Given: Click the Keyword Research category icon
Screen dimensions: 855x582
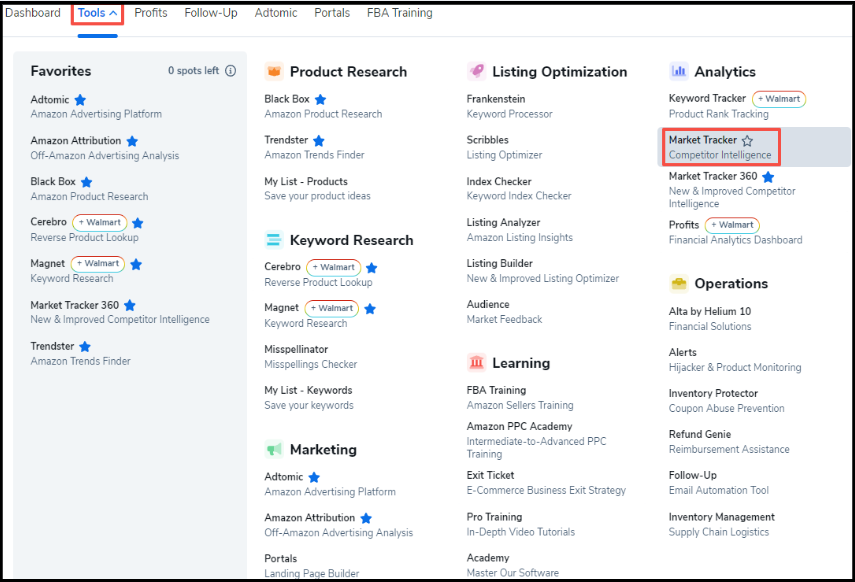Looking at the screenshot, I should pyautogui.click(x=273, y=240).
